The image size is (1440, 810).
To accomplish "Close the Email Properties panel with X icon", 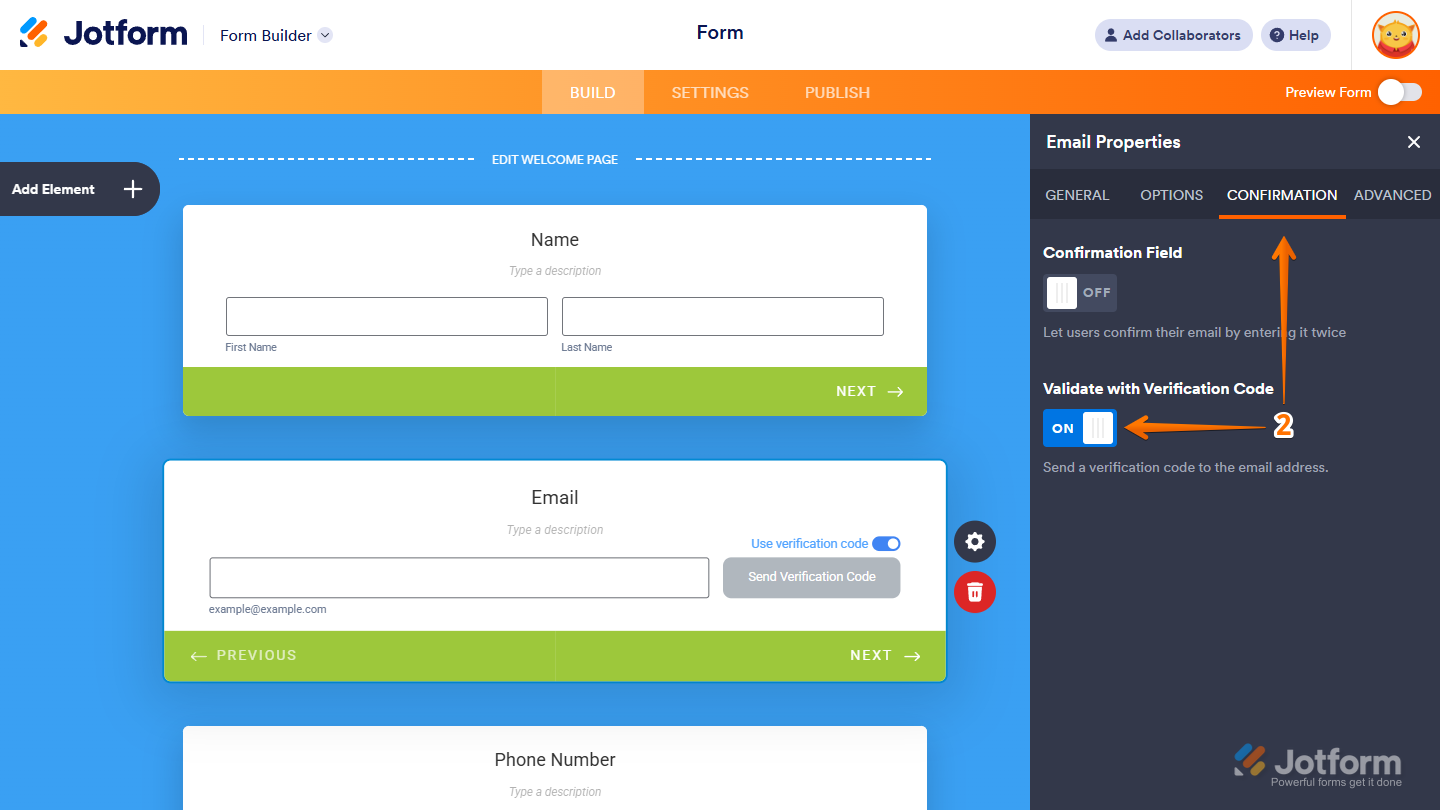I will click(1413, 142).
